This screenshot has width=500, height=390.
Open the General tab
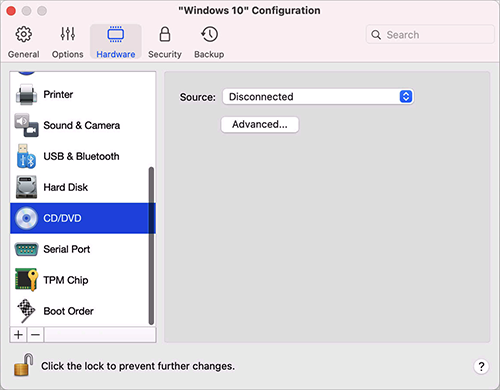(x=24, y=42)
